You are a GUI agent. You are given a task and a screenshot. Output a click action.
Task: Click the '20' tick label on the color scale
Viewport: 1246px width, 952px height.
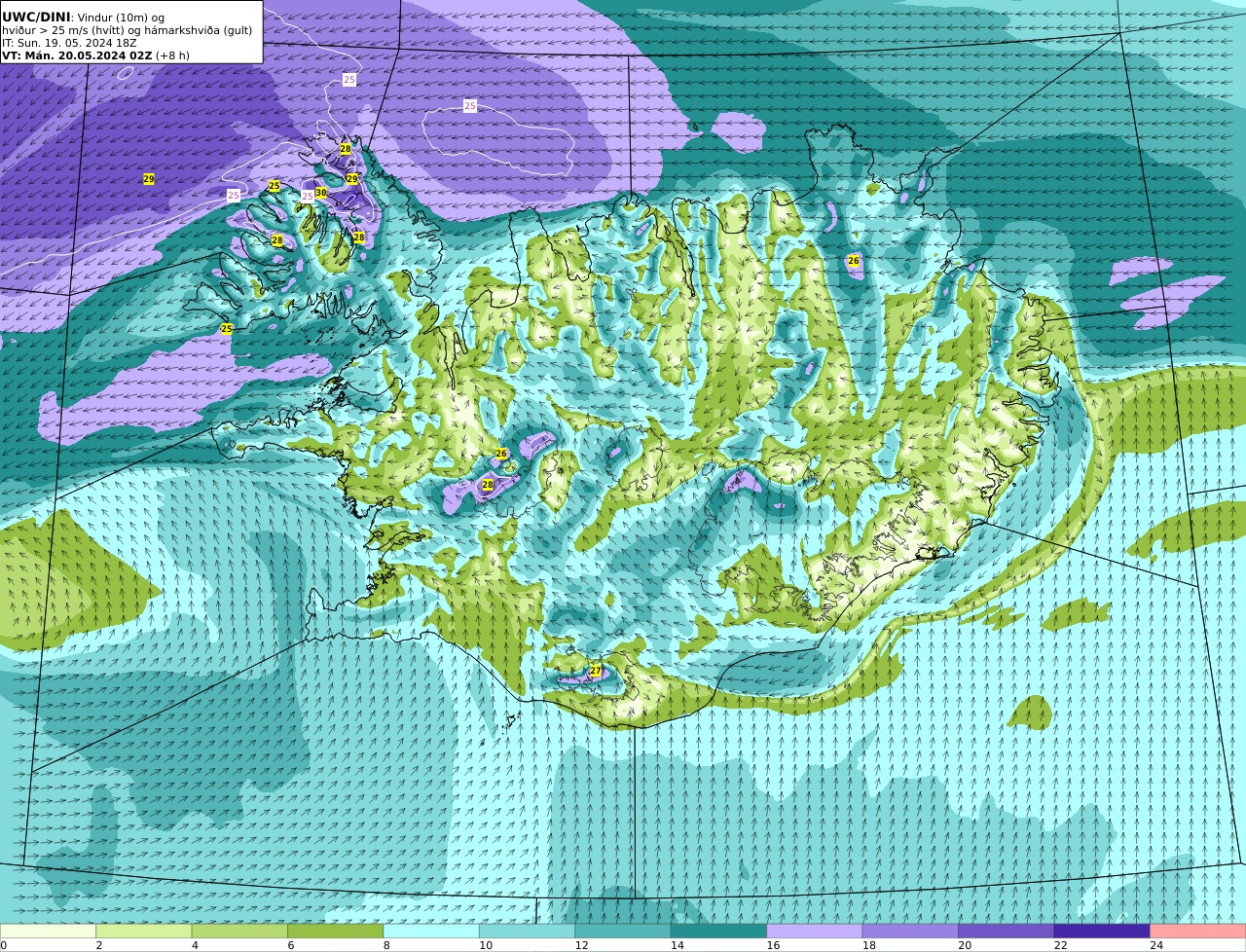(965, 945)
